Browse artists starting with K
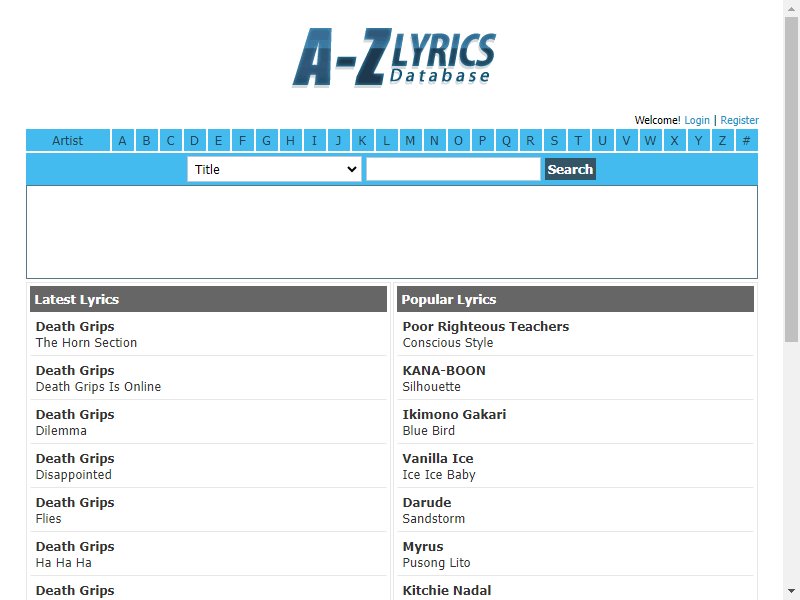 click(x=362, y=141)
